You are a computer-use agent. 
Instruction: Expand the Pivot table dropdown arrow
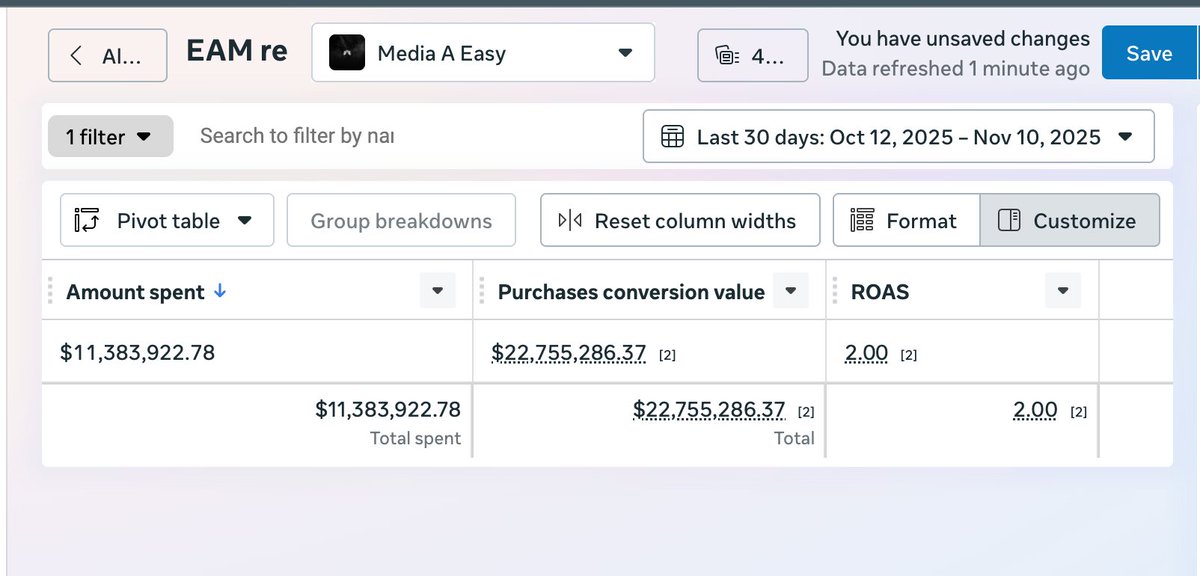point(245,221)
